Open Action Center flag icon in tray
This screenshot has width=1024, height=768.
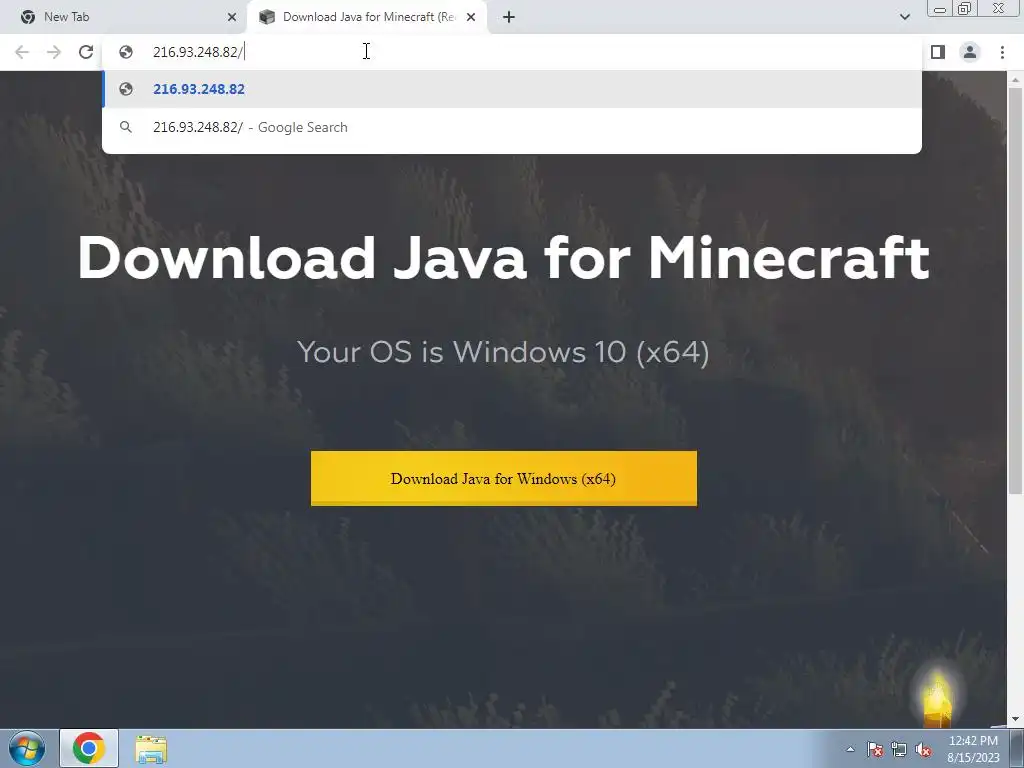tap(875, 749)
